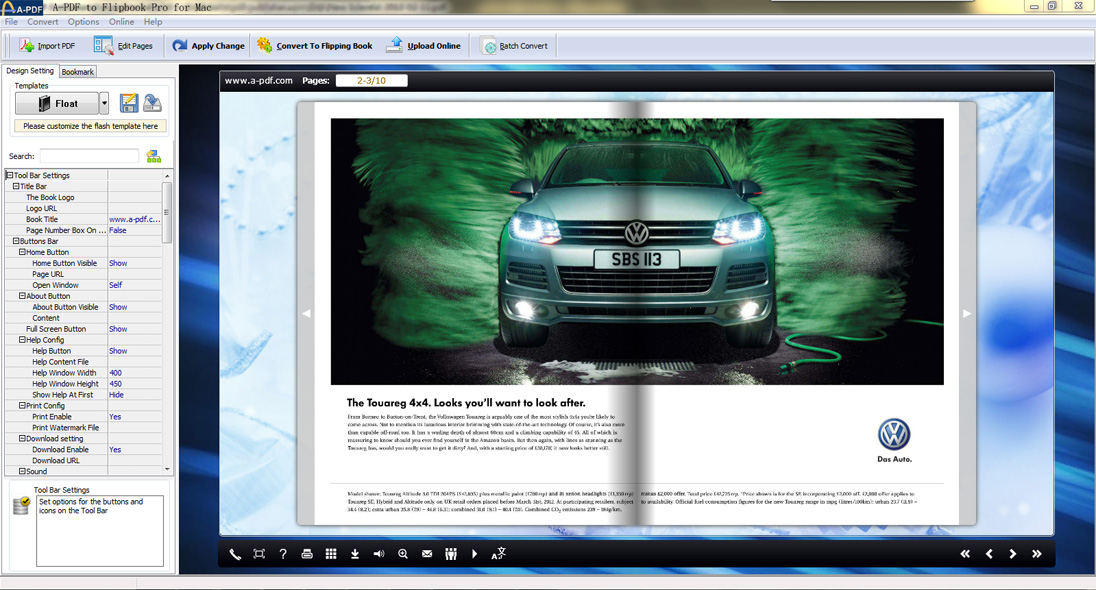Click the 400 value for Help Window Width
The image size is (1096, 590).
click(115, 373)
